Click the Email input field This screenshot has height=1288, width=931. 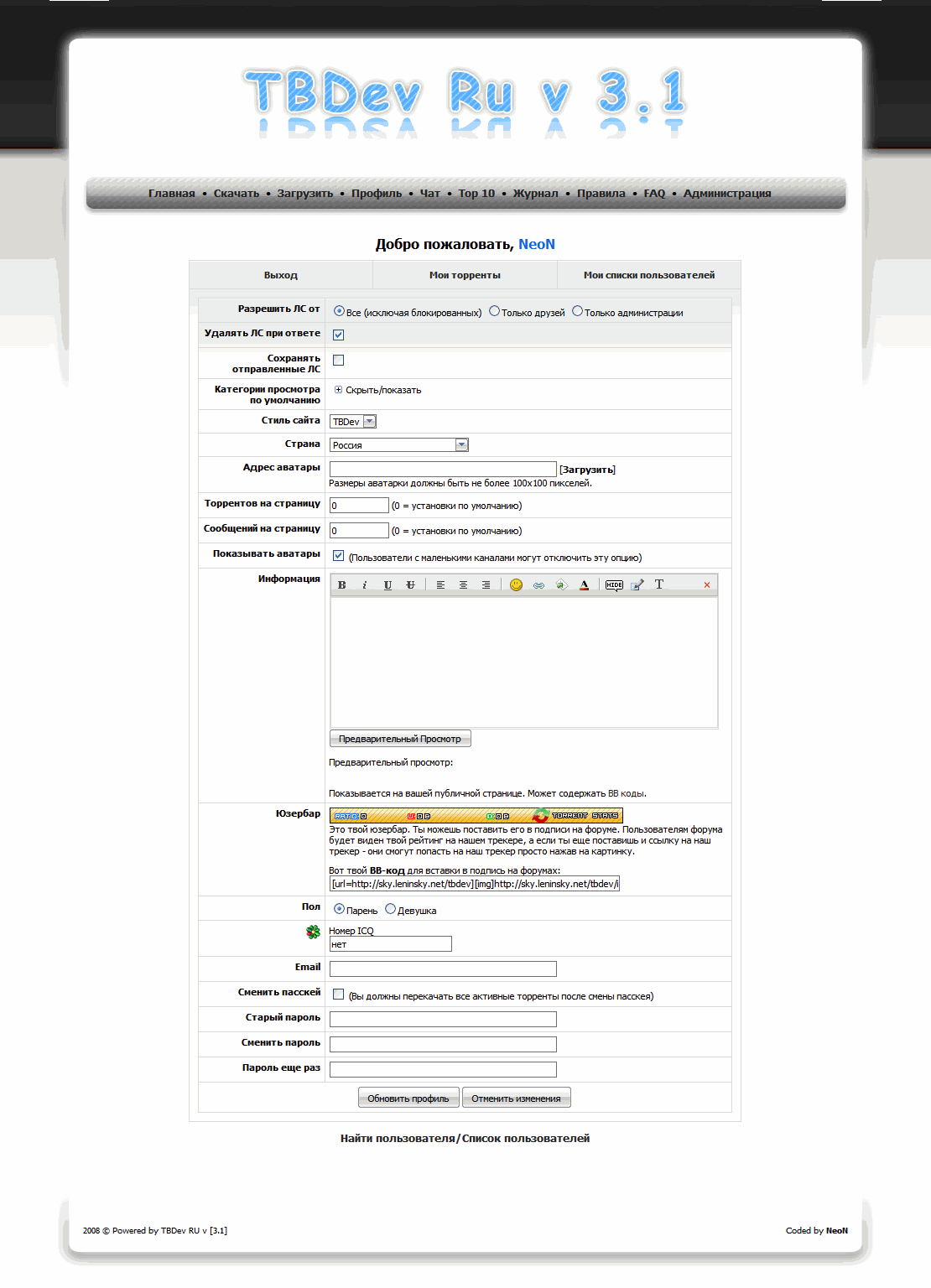click(x=443, y=969)
